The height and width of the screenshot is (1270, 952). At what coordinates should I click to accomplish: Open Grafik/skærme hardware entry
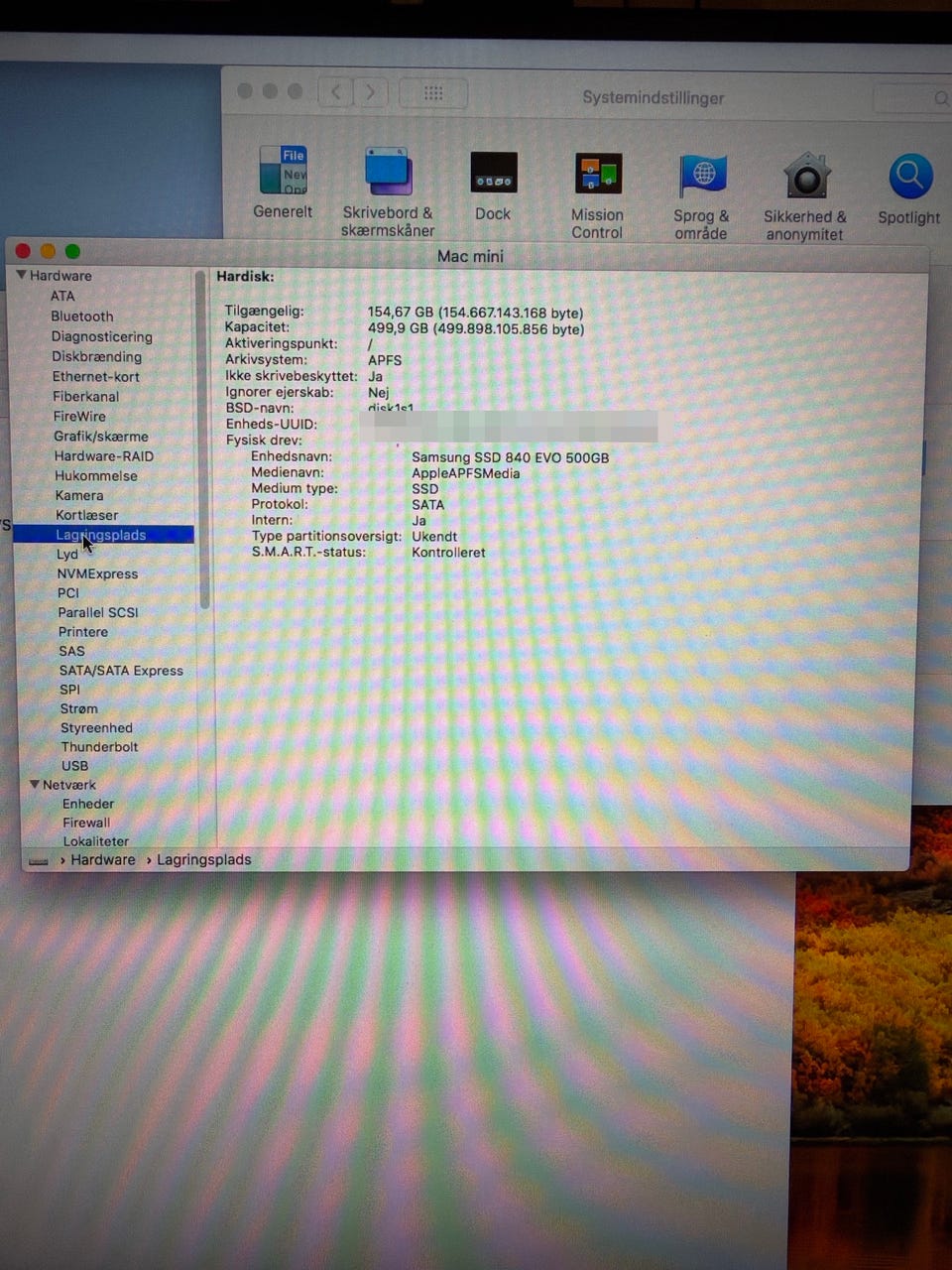click(101, 436)
